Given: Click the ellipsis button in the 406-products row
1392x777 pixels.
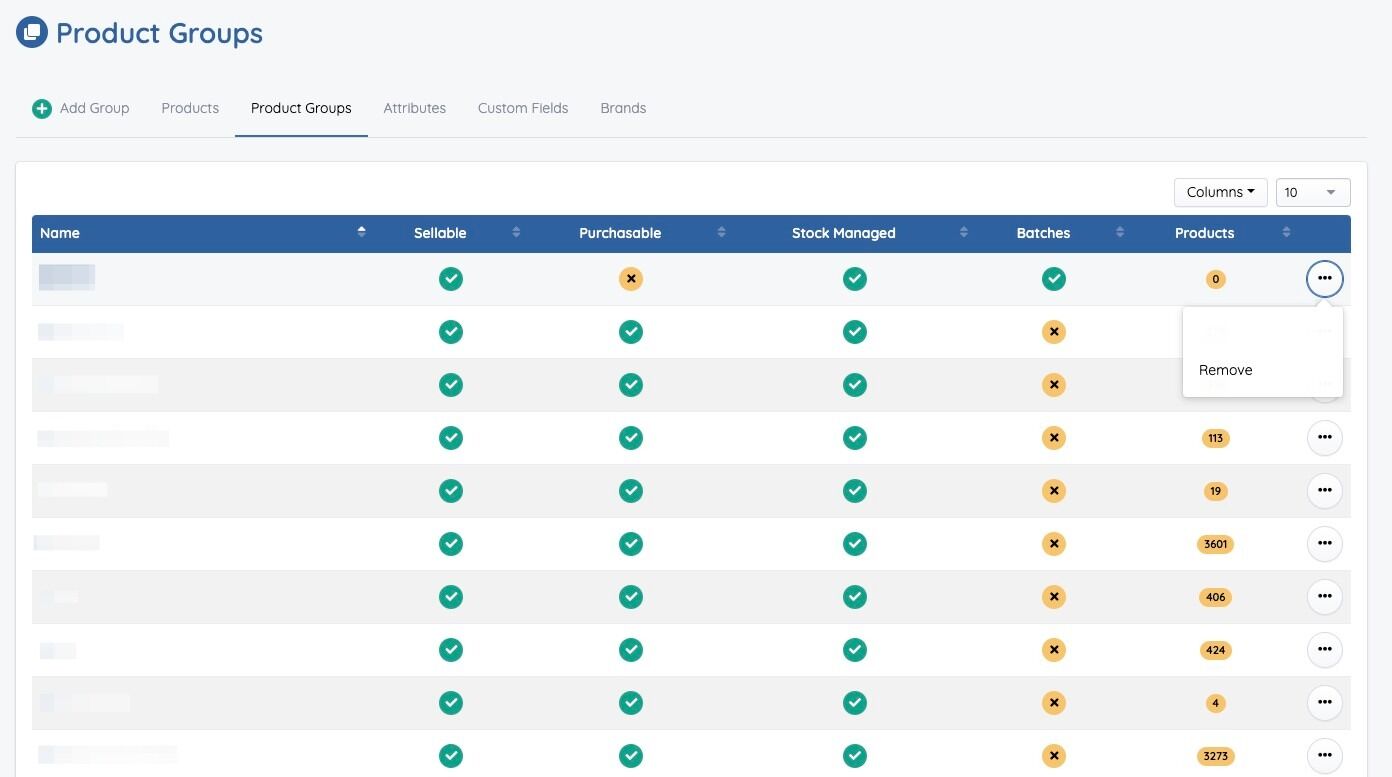Looking at the screenshot, I should (x=1324, y=597).
